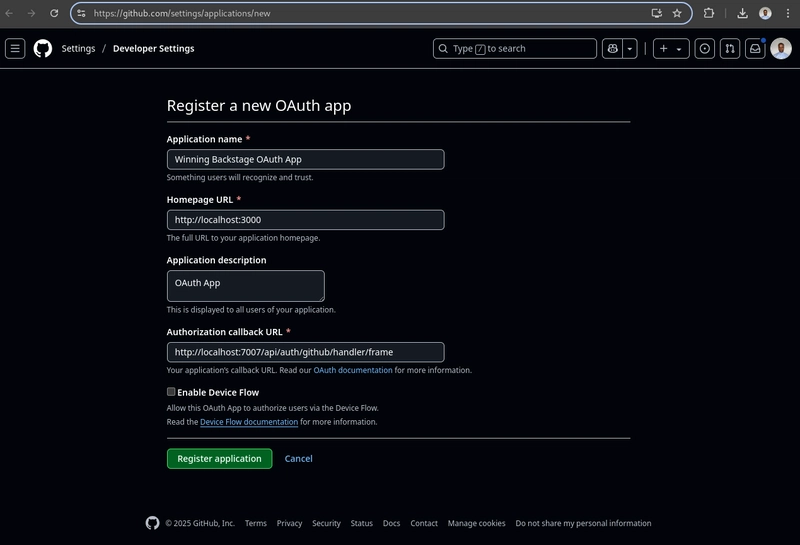Go to the Settings breadcrumb
The width and height of the screenshot is (800, 545).
(x=78, y=48)
